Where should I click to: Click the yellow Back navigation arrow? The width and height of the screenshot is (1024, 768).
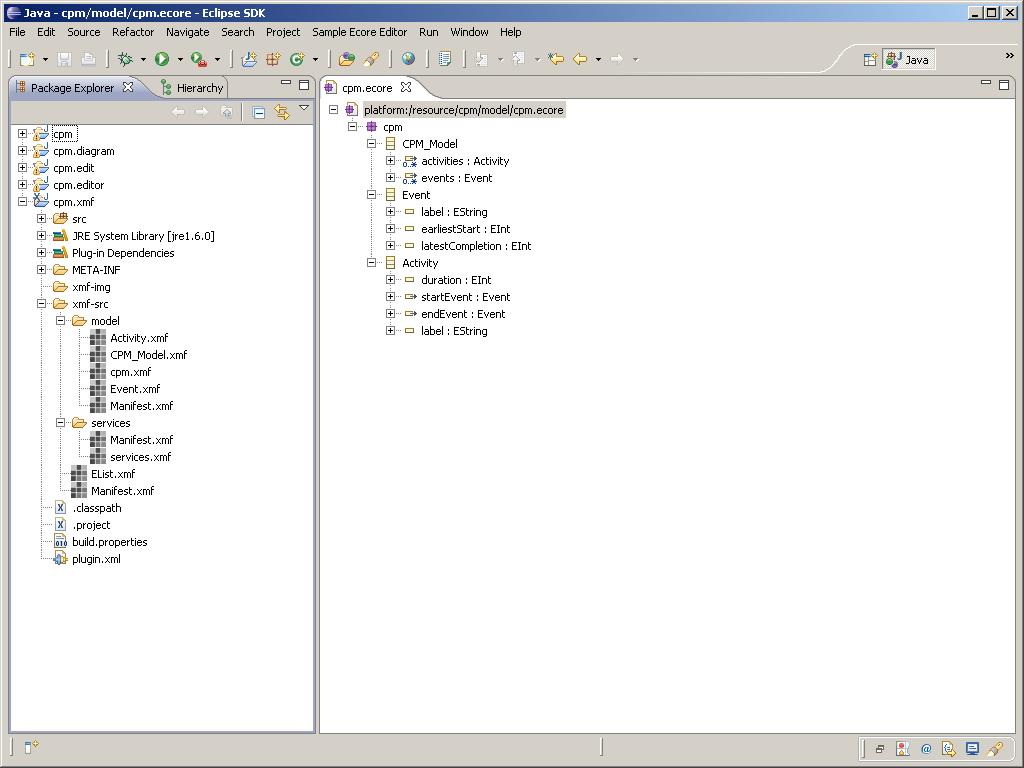[580, 59]
